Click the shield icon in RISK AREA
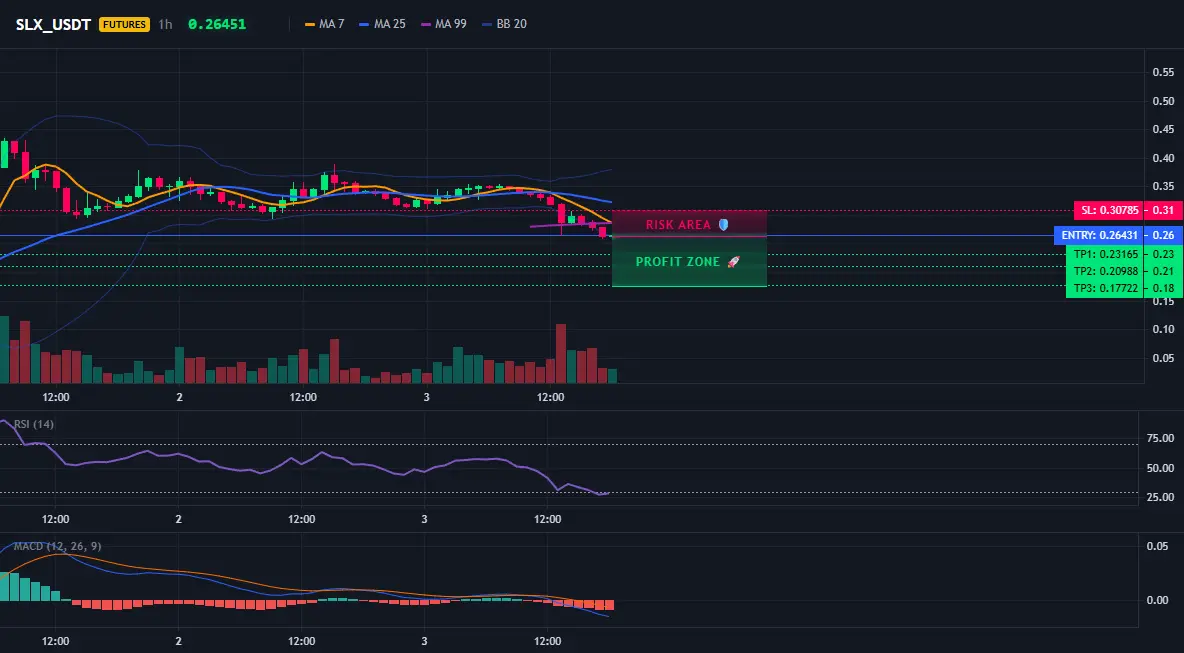The image size is (1184, 653). pyautogui.click(x=723, y=224)
